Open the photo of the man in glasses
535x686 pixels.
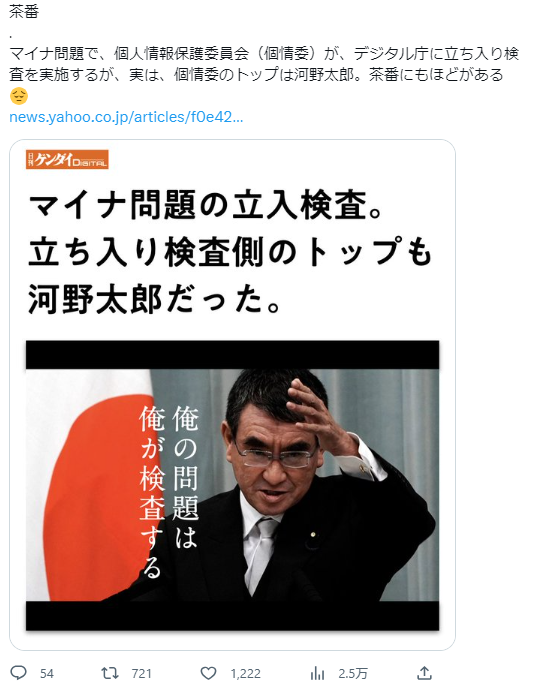[x=232, y=485]
